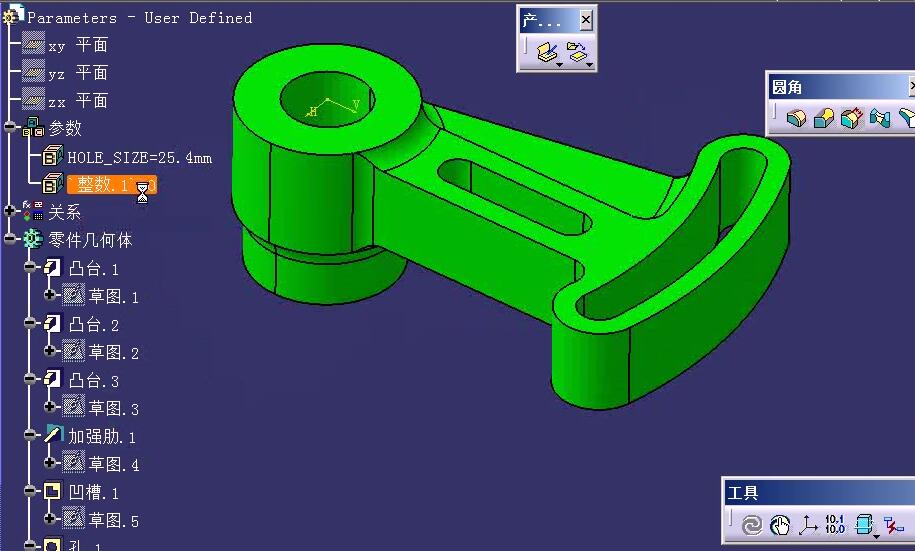Collapse the 凸台.1 pad node
Screen dimensions: 915x551
pos(30,267)
